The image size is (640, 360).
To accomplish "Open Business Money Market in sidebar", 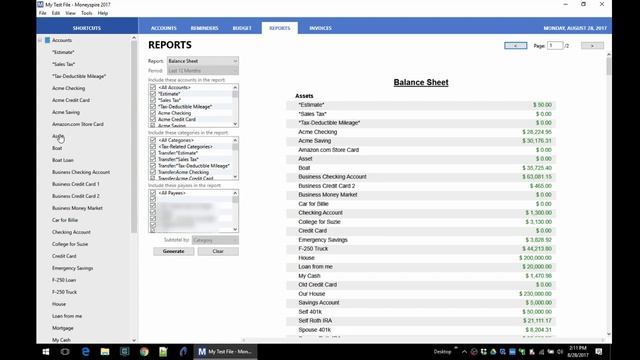I will point(77,208).
